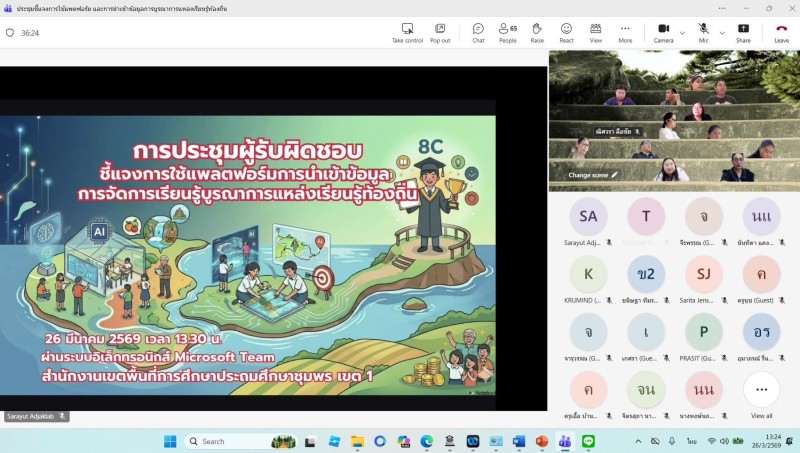Open the View layout menu
800x453 pixels.
[x=595, y=31]
